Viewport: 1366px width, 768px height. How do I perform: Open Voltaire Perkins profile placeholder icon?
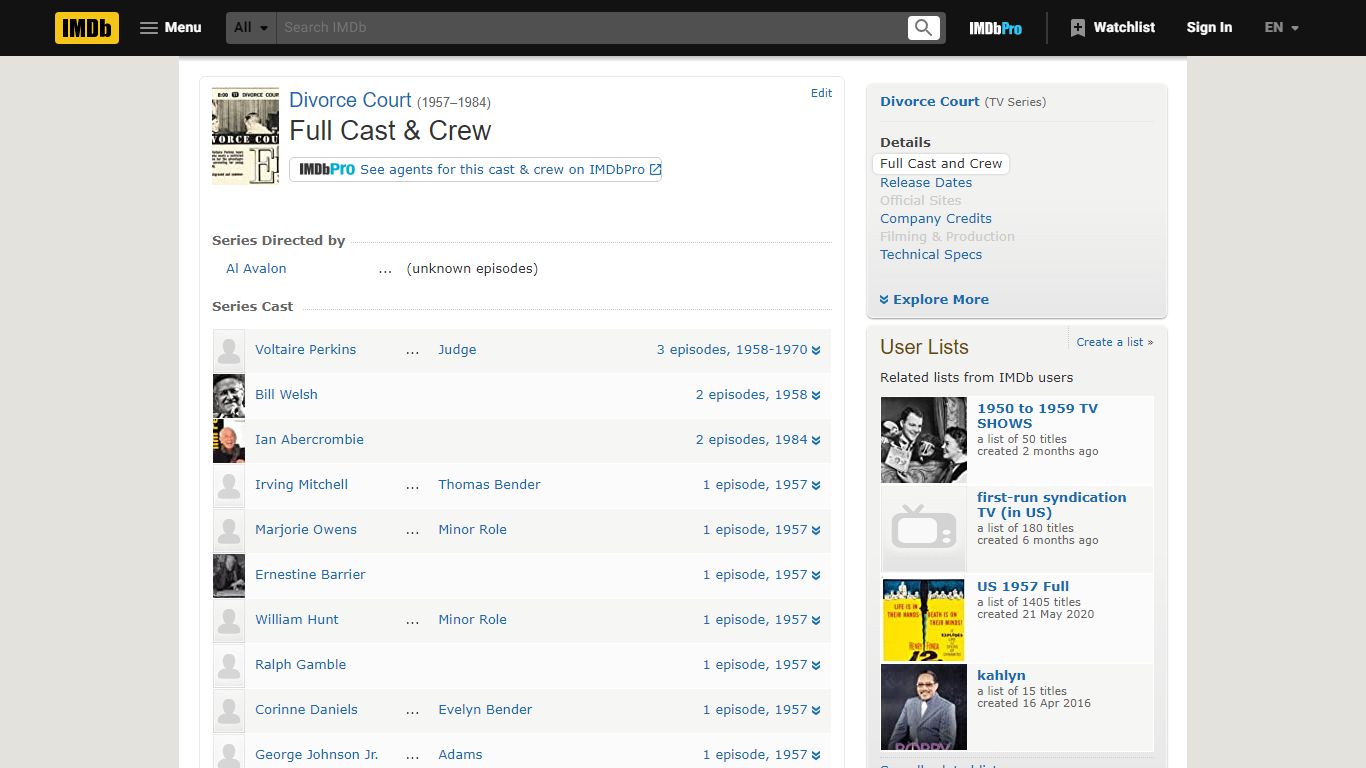click(x=229, y=350)
